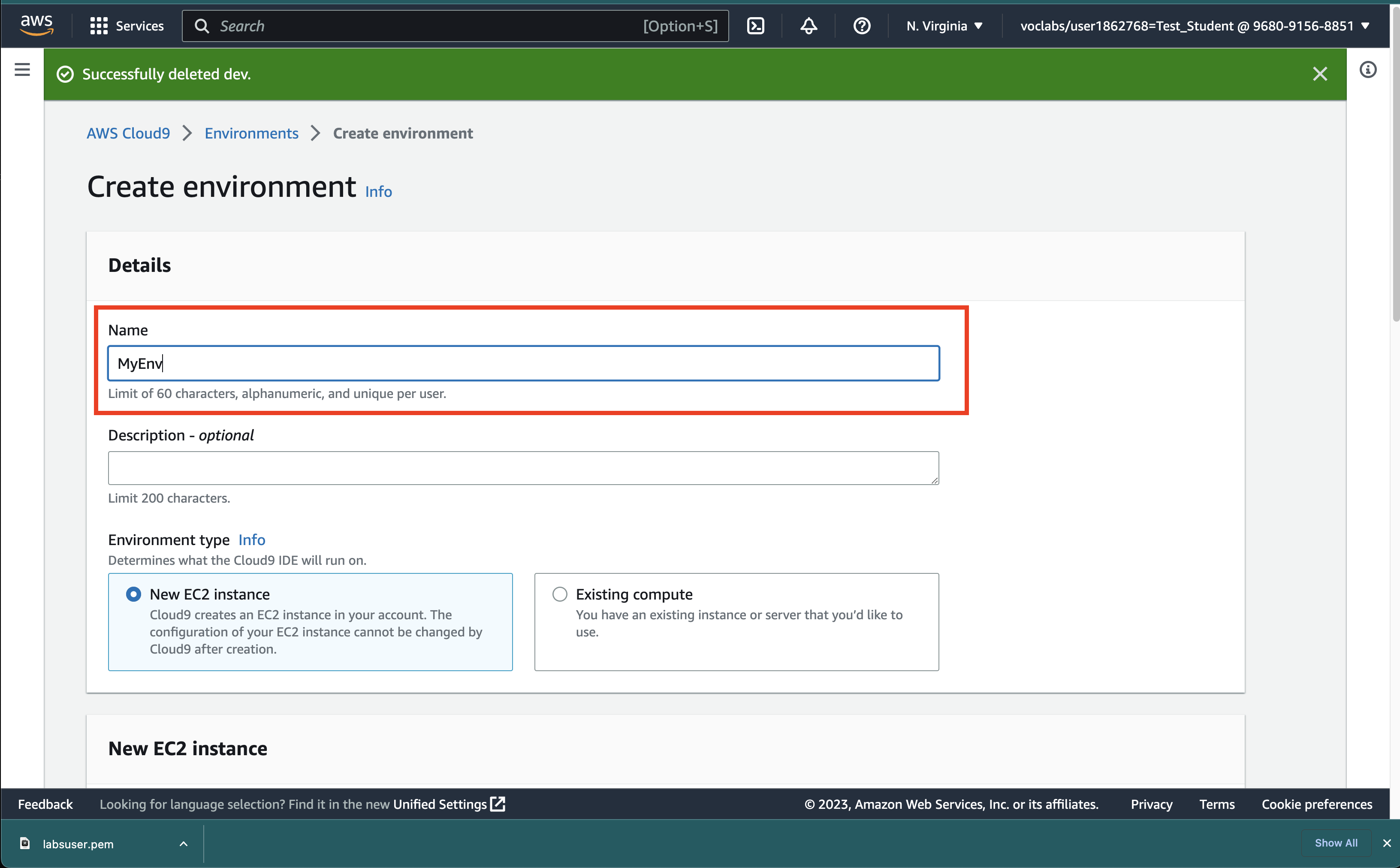Image resolution: width=1400 pixels, height=868 pixels.
Task: Open the hamburger side navigation menu
Action: pos(22,69)
